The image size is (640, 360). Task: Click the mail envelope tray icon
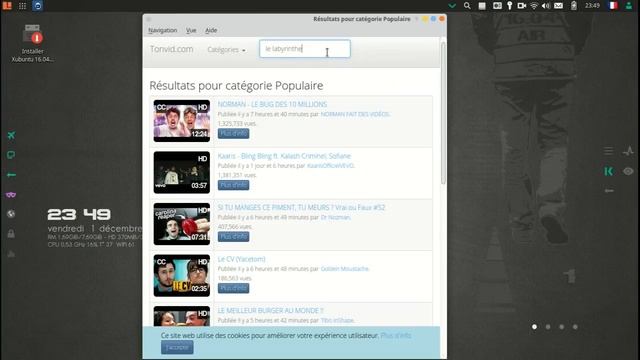tap(558, 6)
